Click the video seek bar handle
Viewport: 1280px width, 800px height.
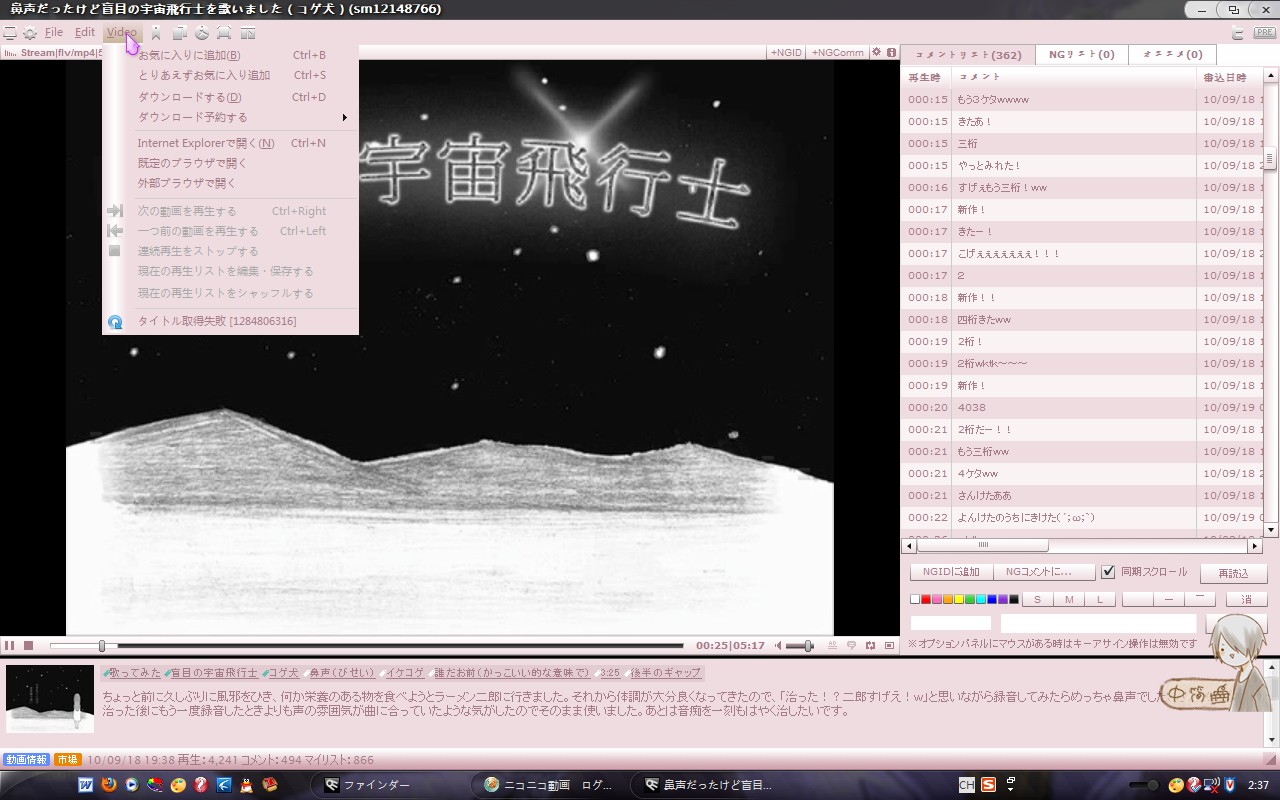(102, 646)
